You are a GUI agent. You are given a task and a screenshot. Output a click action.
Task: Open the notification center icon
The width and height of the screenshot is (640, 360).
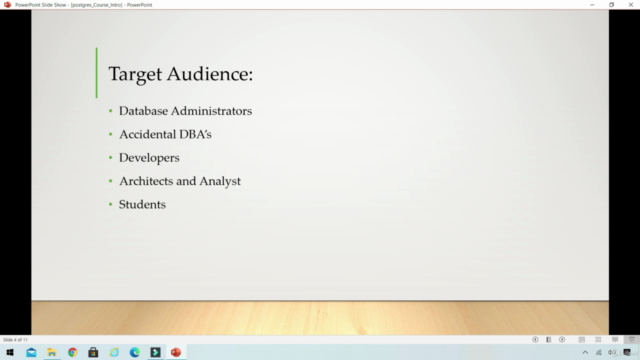(627, 352)
